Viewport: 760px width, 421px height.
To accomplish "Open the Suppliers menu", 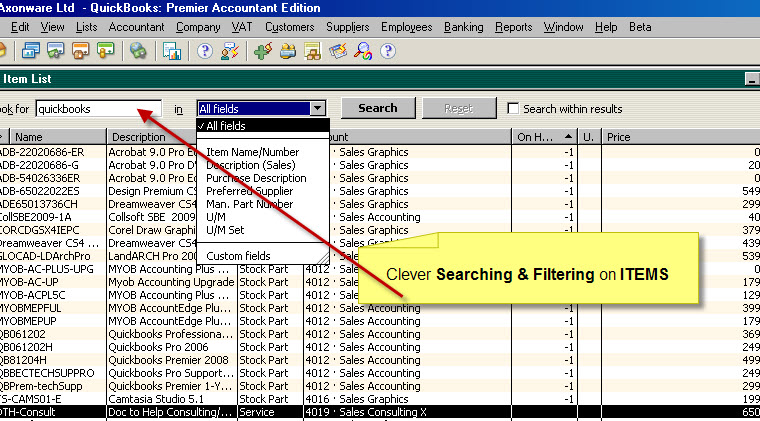I will pyautogui.click(x=348, y=27).
